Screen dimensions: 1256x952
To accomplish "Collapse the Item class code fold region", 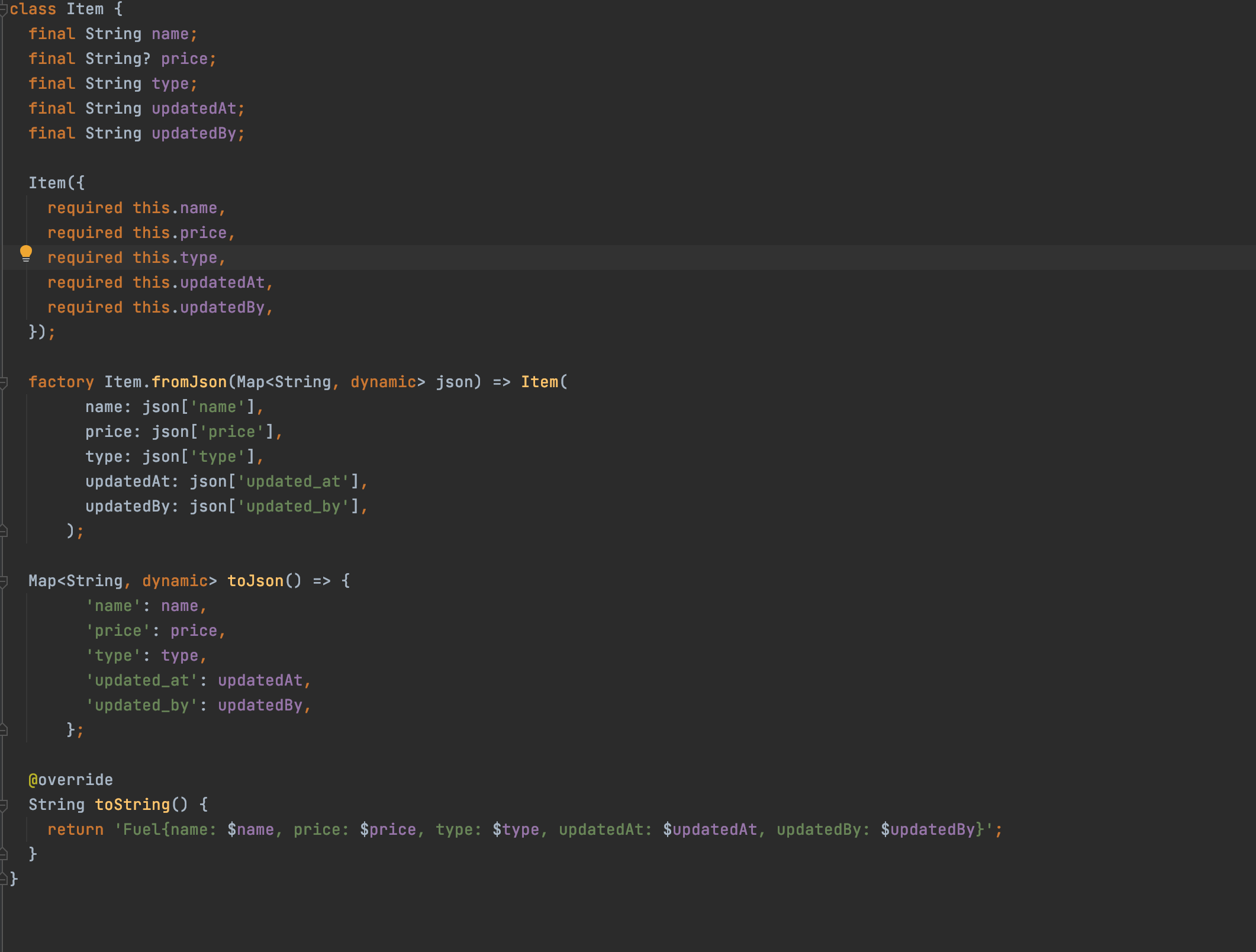I will (4, 9).
